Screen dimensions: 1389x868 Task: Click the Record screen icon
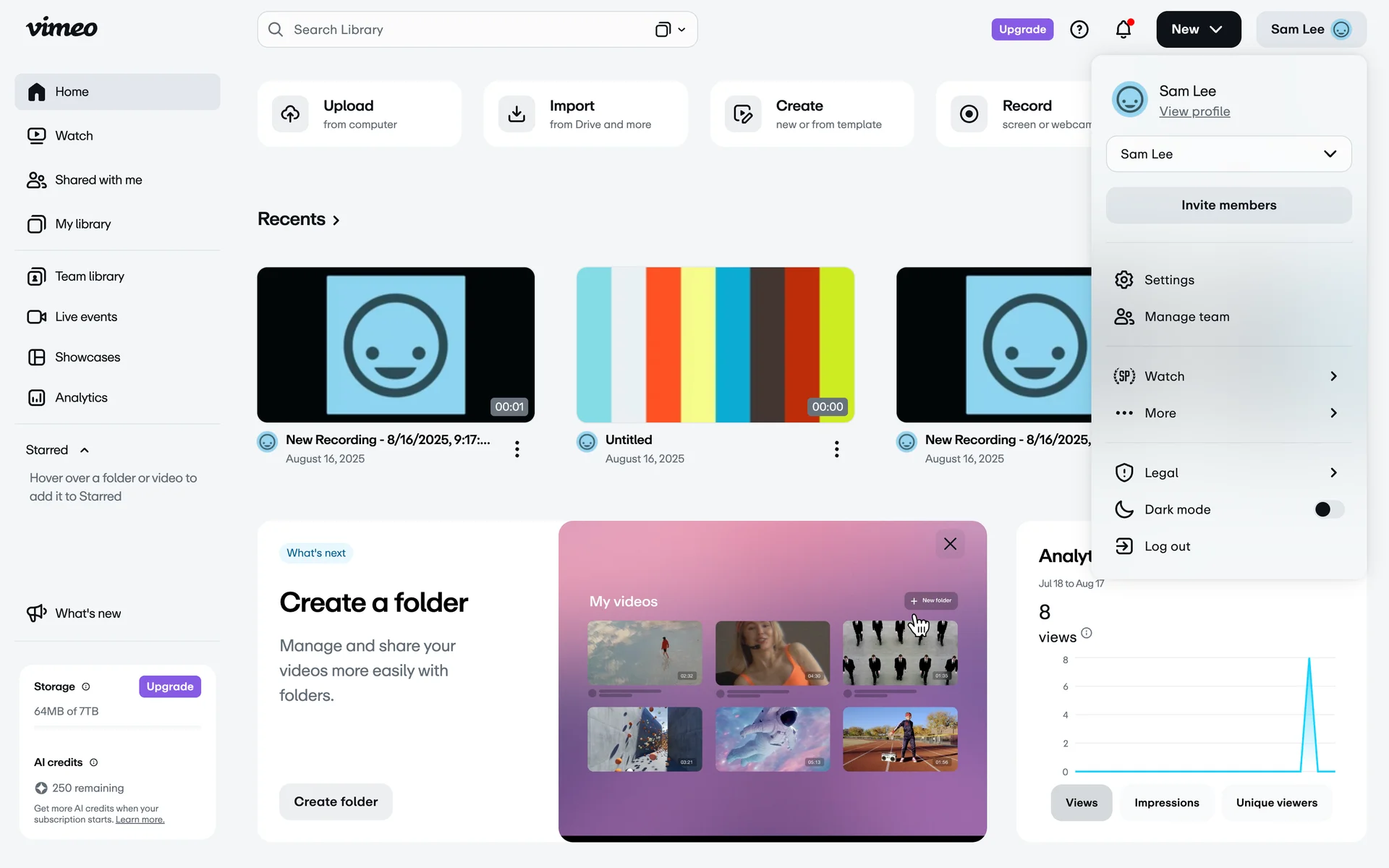pyautogui.click(x=969, y=114)
